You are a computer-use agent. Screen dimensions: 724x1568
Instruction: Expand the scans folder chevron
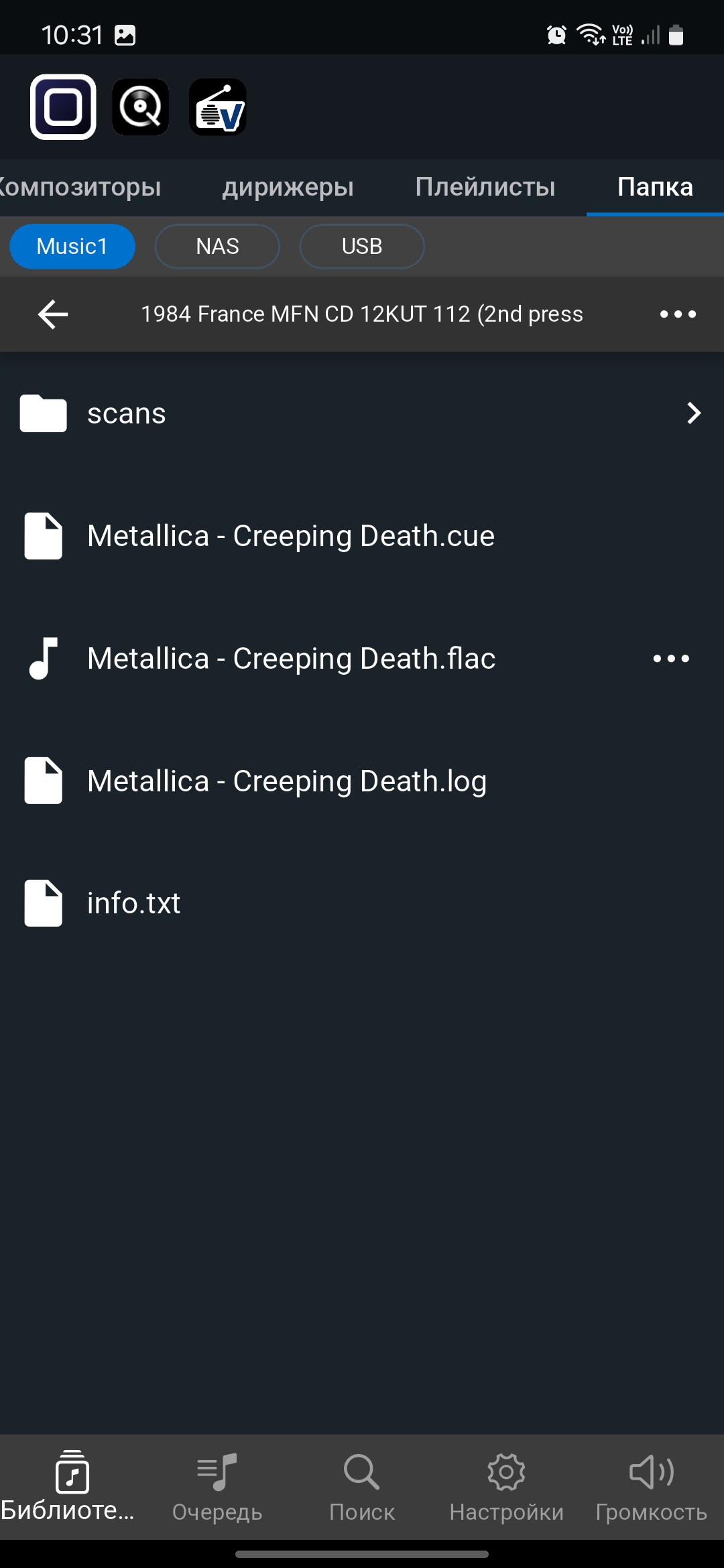click(694, 413)
